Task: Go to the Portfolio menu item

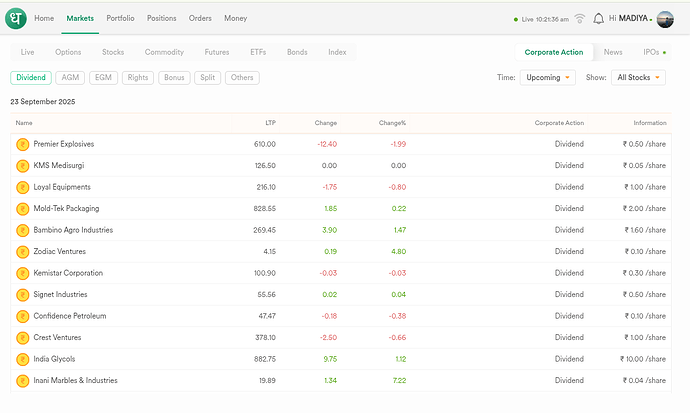Action: (120, 18)
